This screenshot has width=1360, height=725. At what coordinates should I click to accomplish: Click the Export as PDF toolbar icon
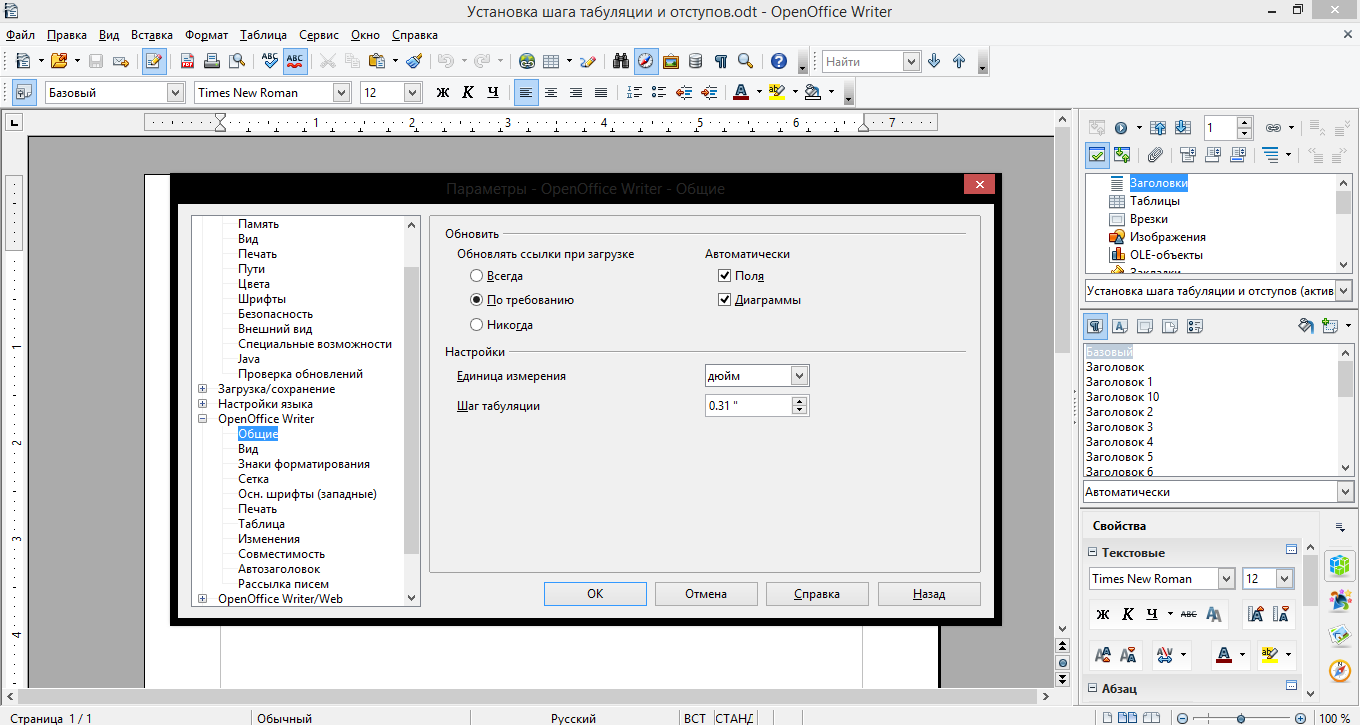coord(187,61)
